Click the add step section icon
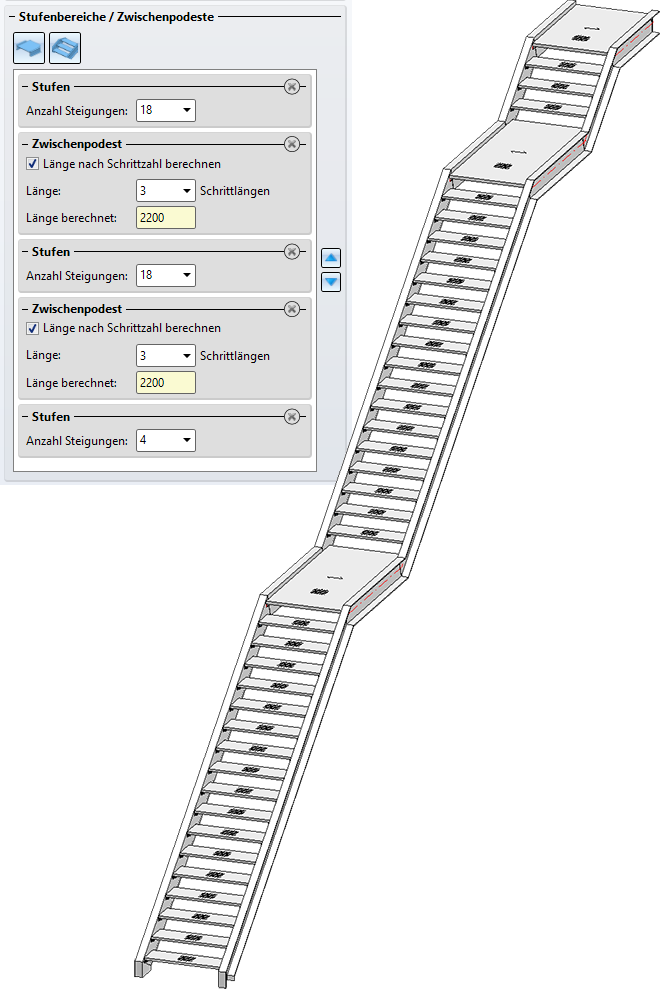Screen dimensions: 660x989 click(x=65, y=48)
